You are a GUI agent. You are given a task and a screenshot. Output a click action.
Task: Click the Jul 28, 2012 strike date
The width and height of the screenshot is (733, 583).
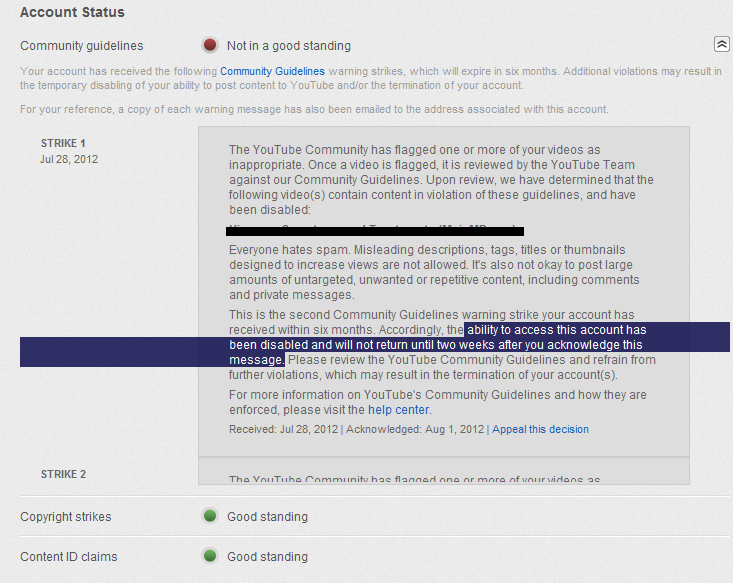[x=69, y=159]
